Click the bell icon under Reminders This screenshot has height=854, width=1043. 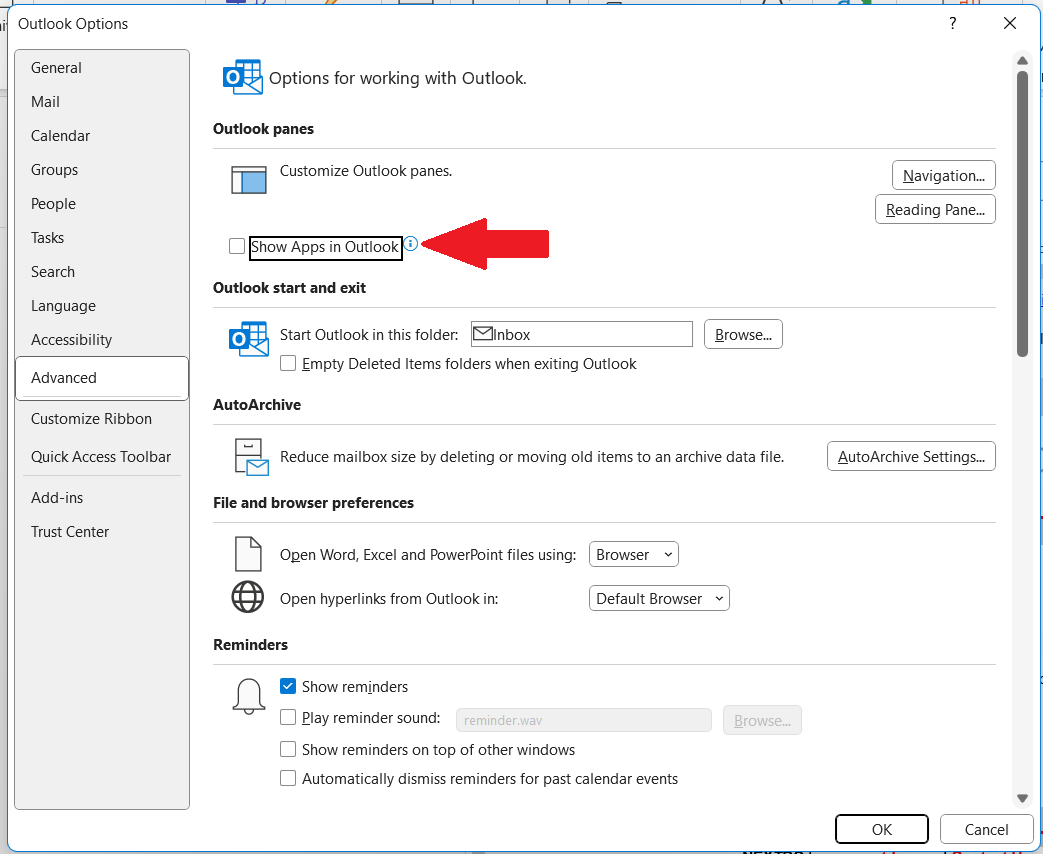[x=249, y=696]
